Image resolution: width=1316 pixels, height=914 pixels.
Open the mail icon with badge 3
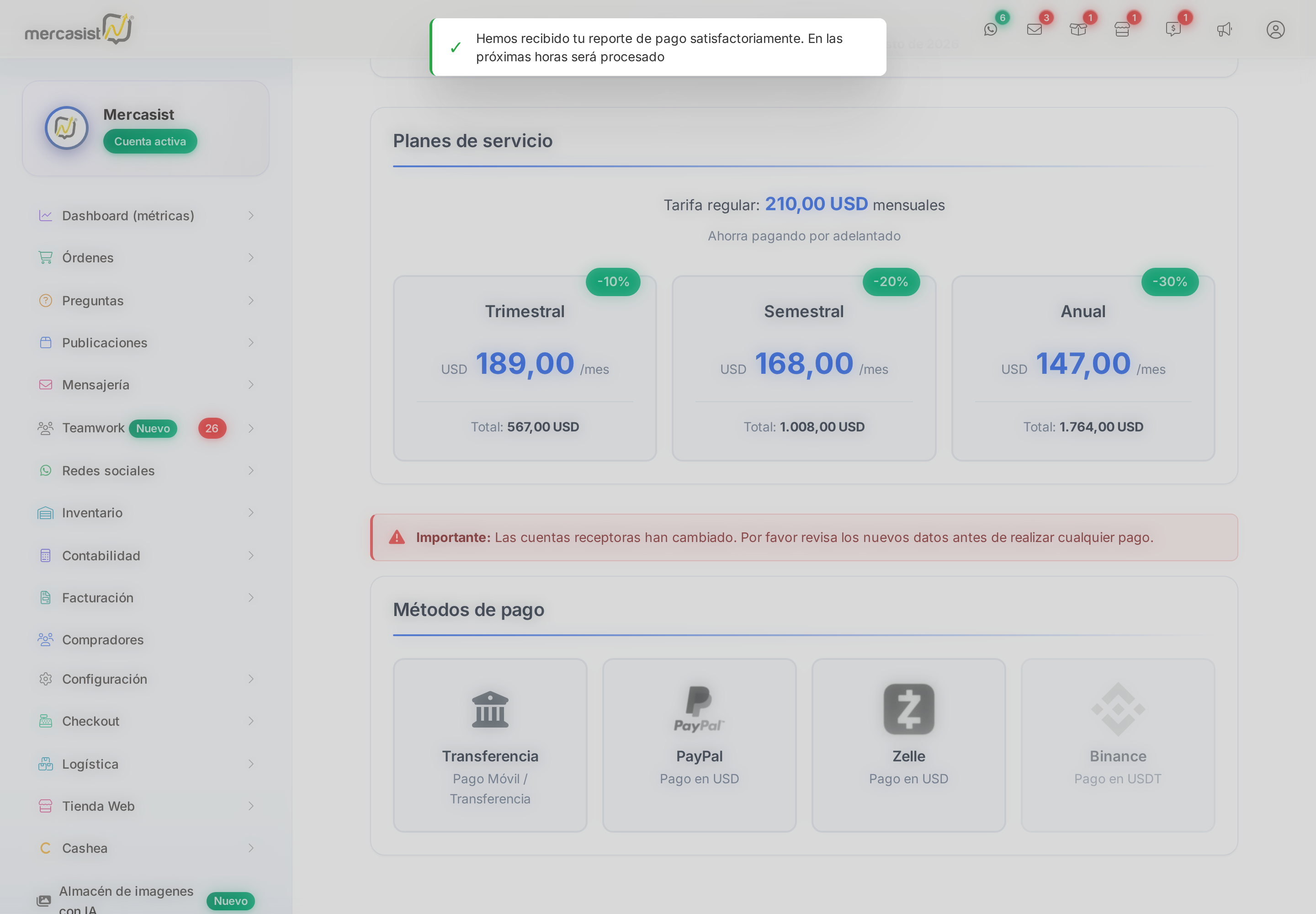click(x=1034, y=29)
